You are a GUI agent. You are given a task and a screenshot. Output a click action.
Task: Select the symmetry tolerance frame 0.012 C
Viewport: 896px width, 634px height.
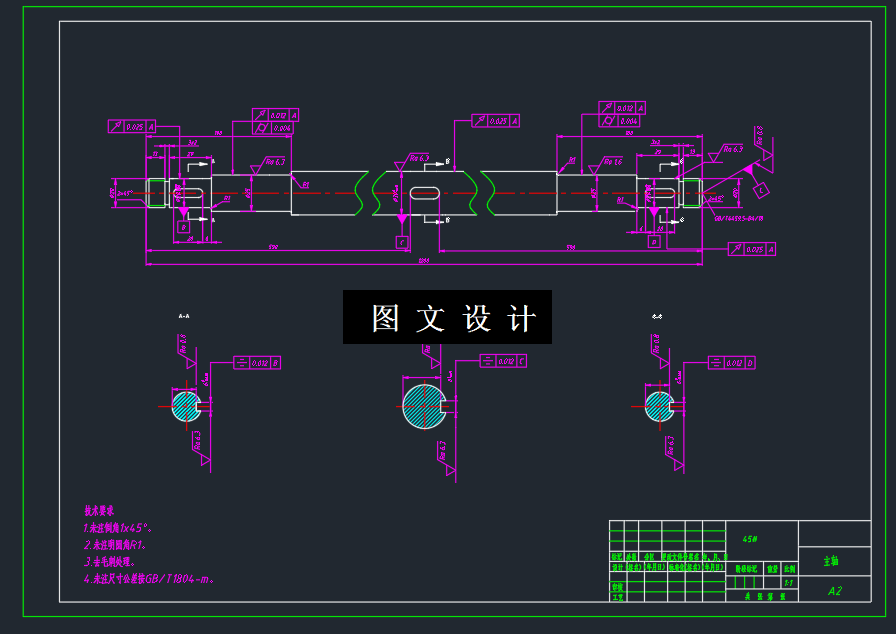pyautogui.click(x=503, y=361)
